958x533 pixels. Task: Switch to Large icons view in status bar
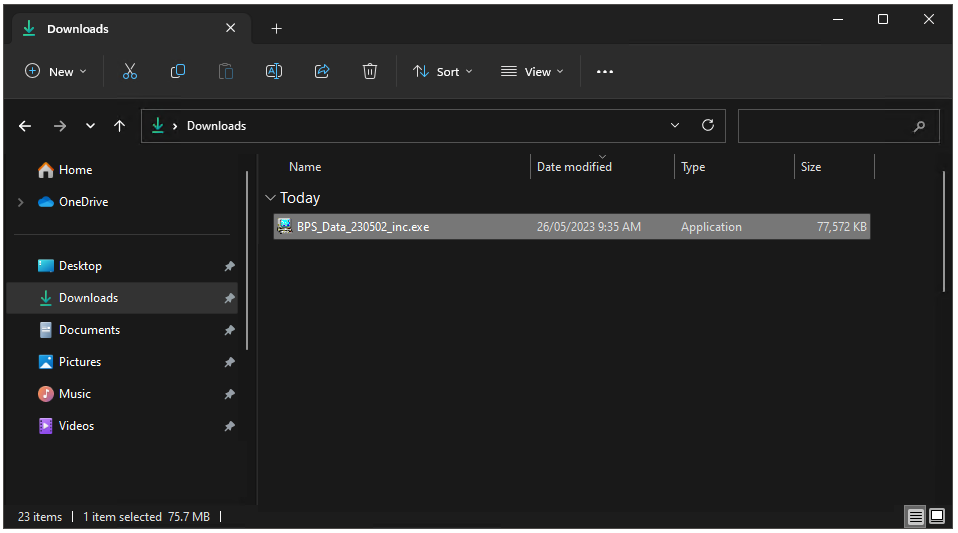tap(937, 516)
